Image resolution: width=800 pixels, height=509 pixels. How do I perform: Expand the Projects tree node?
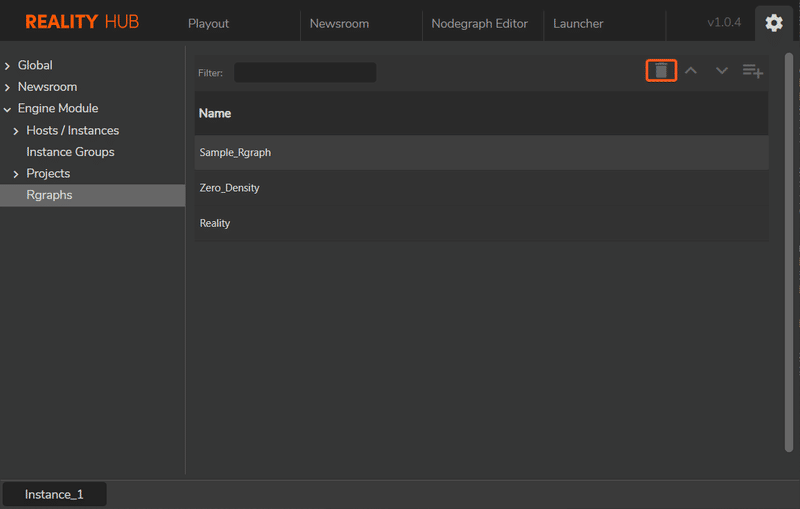16,174
